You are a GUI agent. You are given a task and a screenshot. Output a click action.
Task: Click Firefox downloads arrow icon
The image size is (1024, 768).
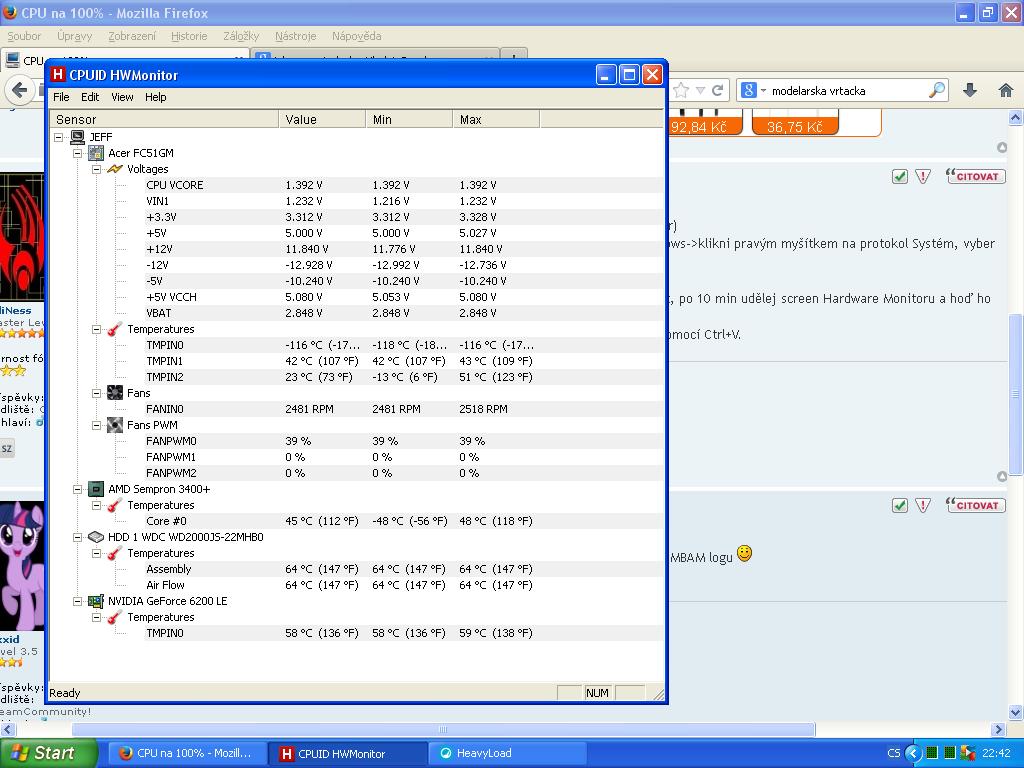click(x=970, y=91)
